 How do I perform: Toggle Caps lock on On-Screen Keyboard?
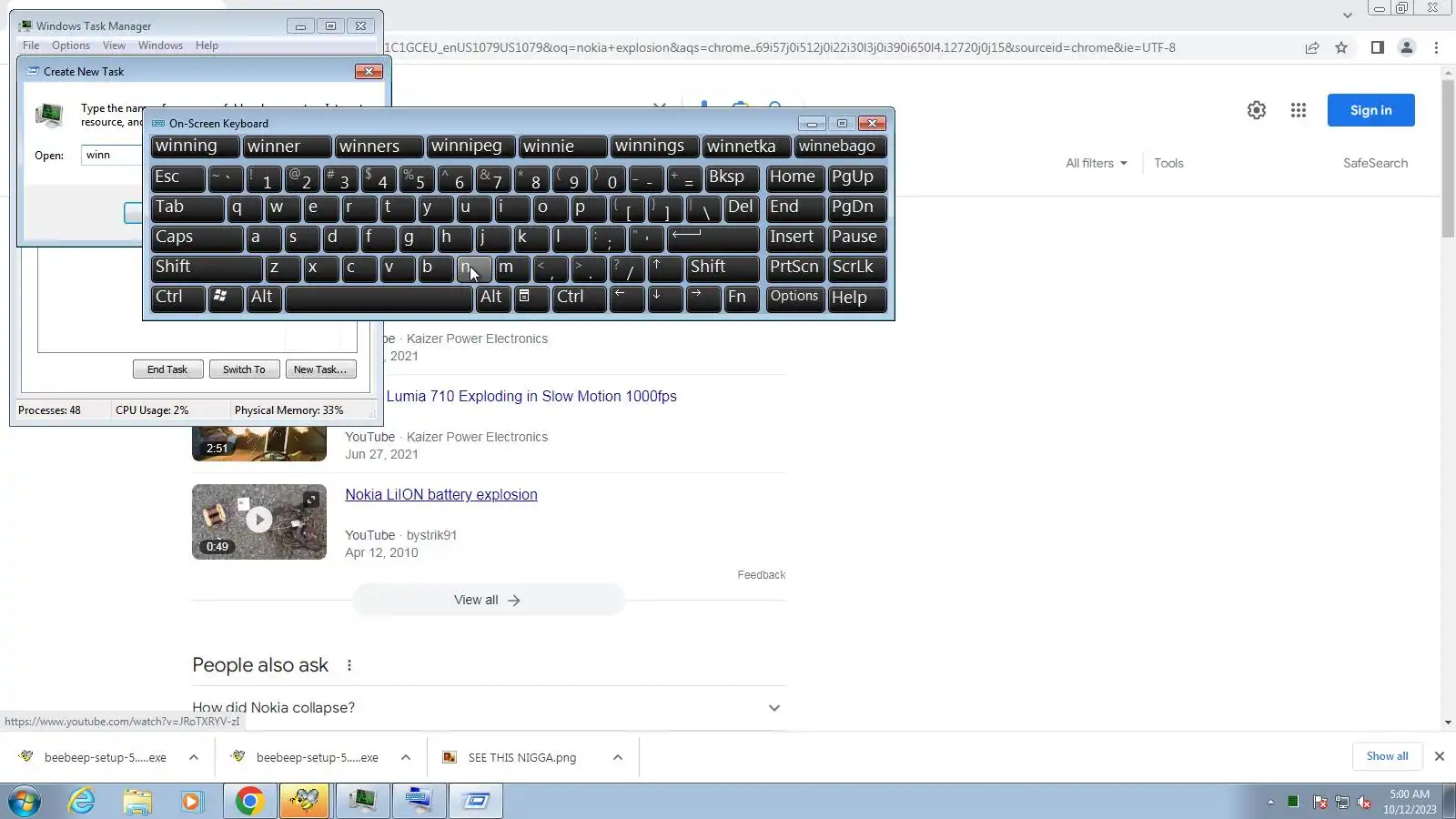197,238
